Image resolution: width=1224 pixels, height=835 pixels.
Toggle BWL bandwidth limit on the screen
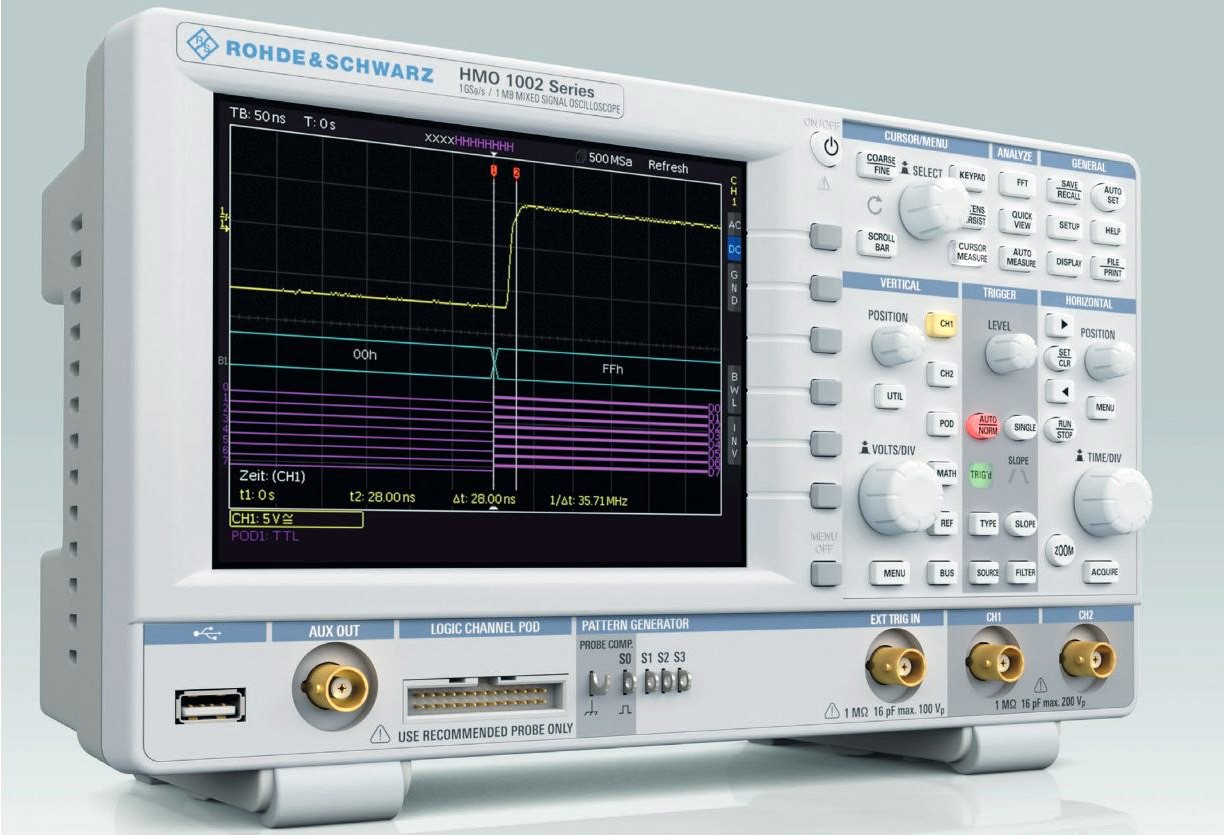pos(735,389)
